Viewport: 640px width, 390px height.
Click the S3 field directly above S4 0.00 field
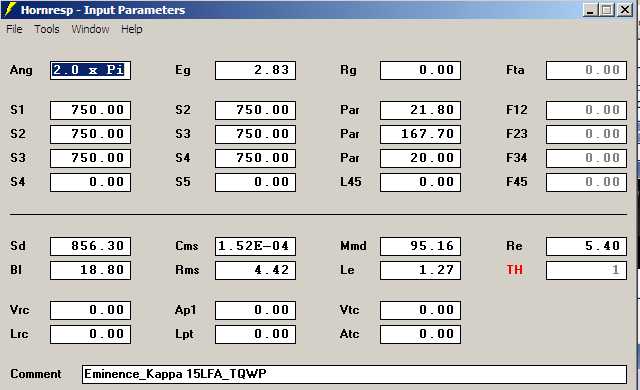90,158
